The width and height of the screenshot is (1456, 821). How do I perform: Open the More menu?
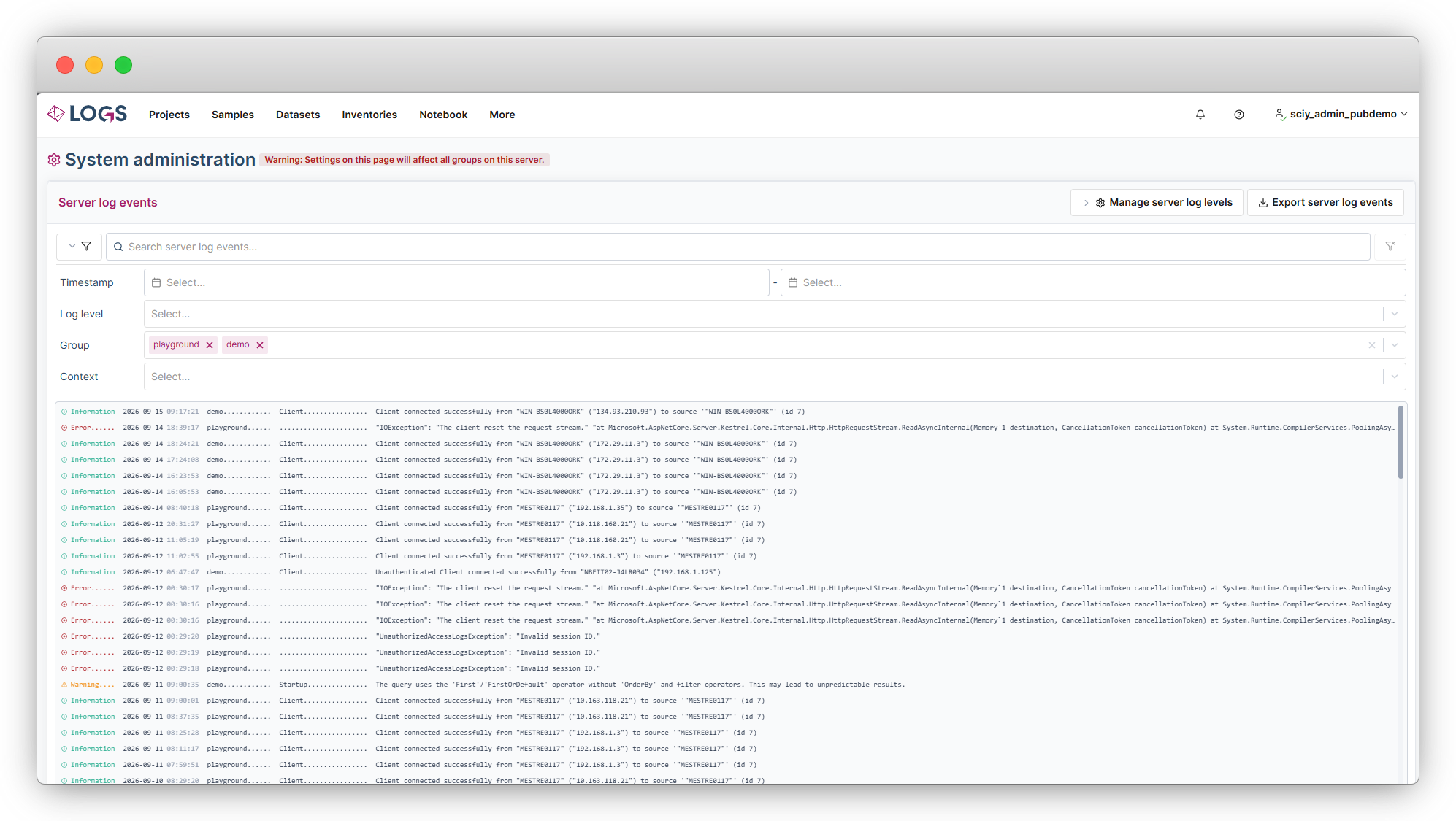pos(502,115)
